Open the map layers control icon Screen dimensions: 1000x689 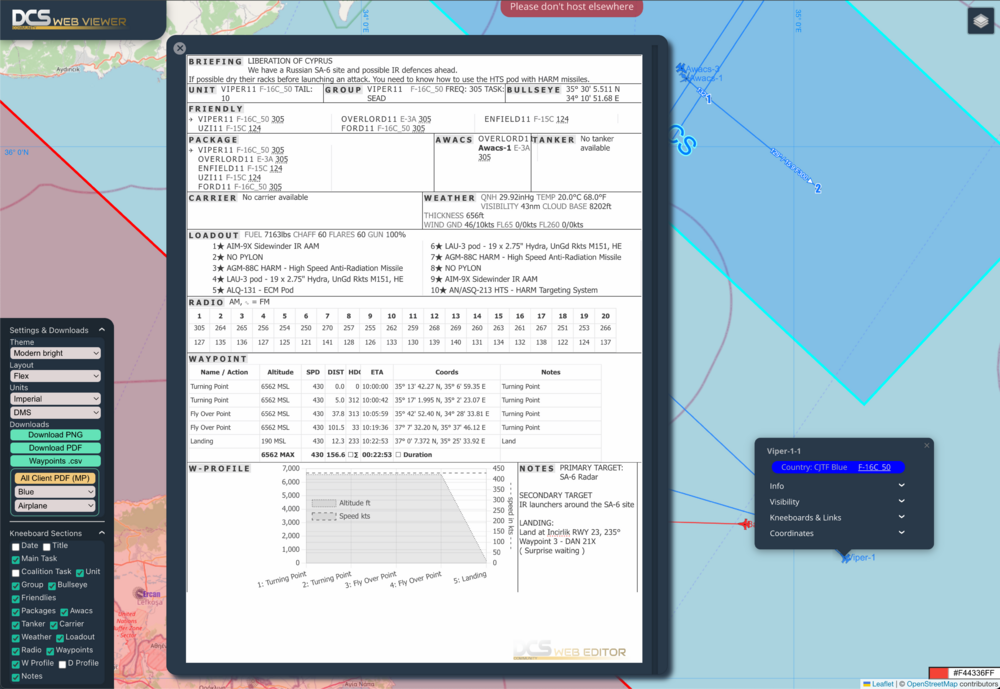pos(980,21)
